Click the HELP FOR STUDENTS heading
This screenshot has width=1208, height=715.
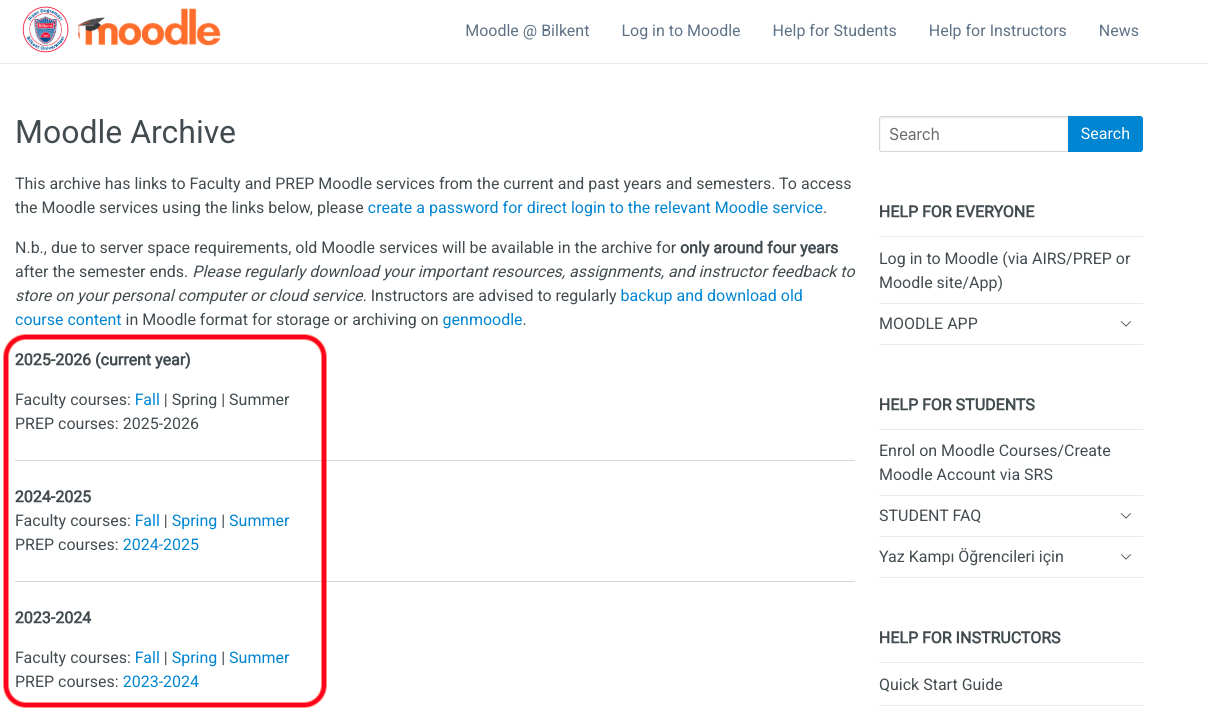957,405
